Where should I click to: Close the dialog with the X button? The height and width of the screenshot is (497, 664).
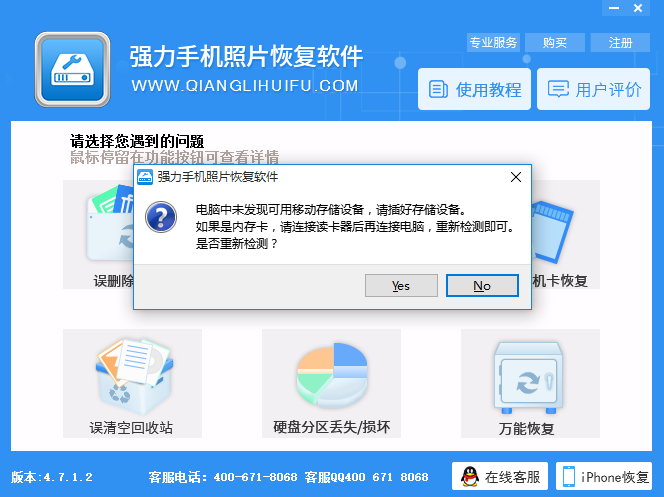516,177
